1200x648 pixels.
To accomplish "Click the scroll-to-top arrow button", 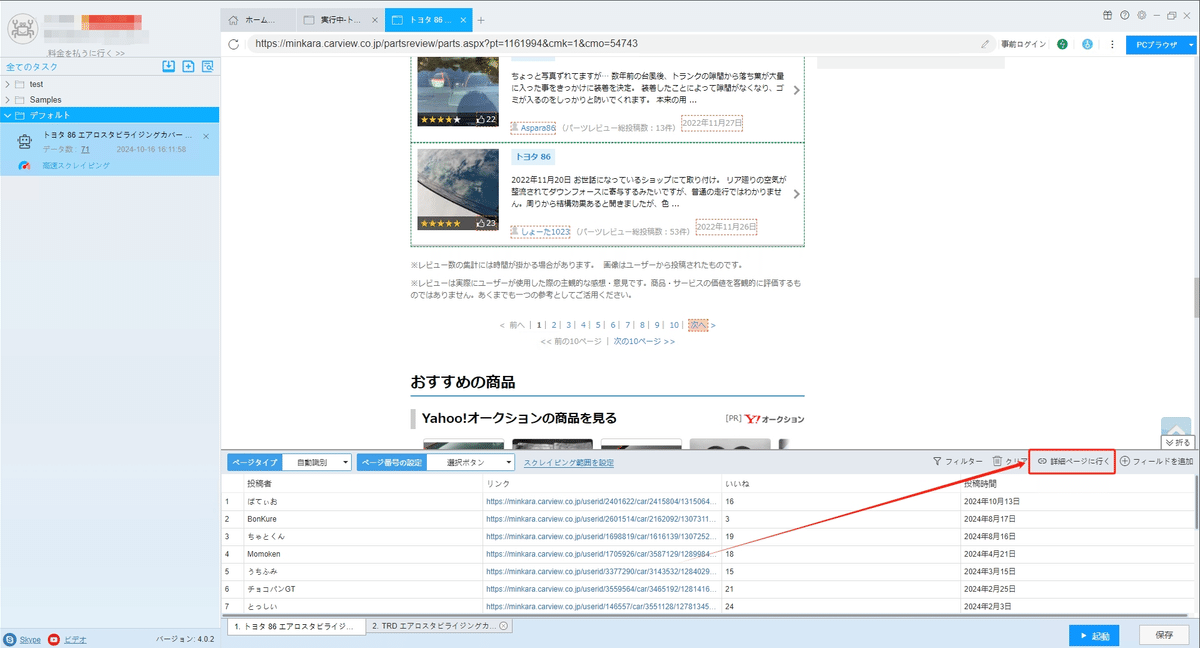I will (1175, 428).
